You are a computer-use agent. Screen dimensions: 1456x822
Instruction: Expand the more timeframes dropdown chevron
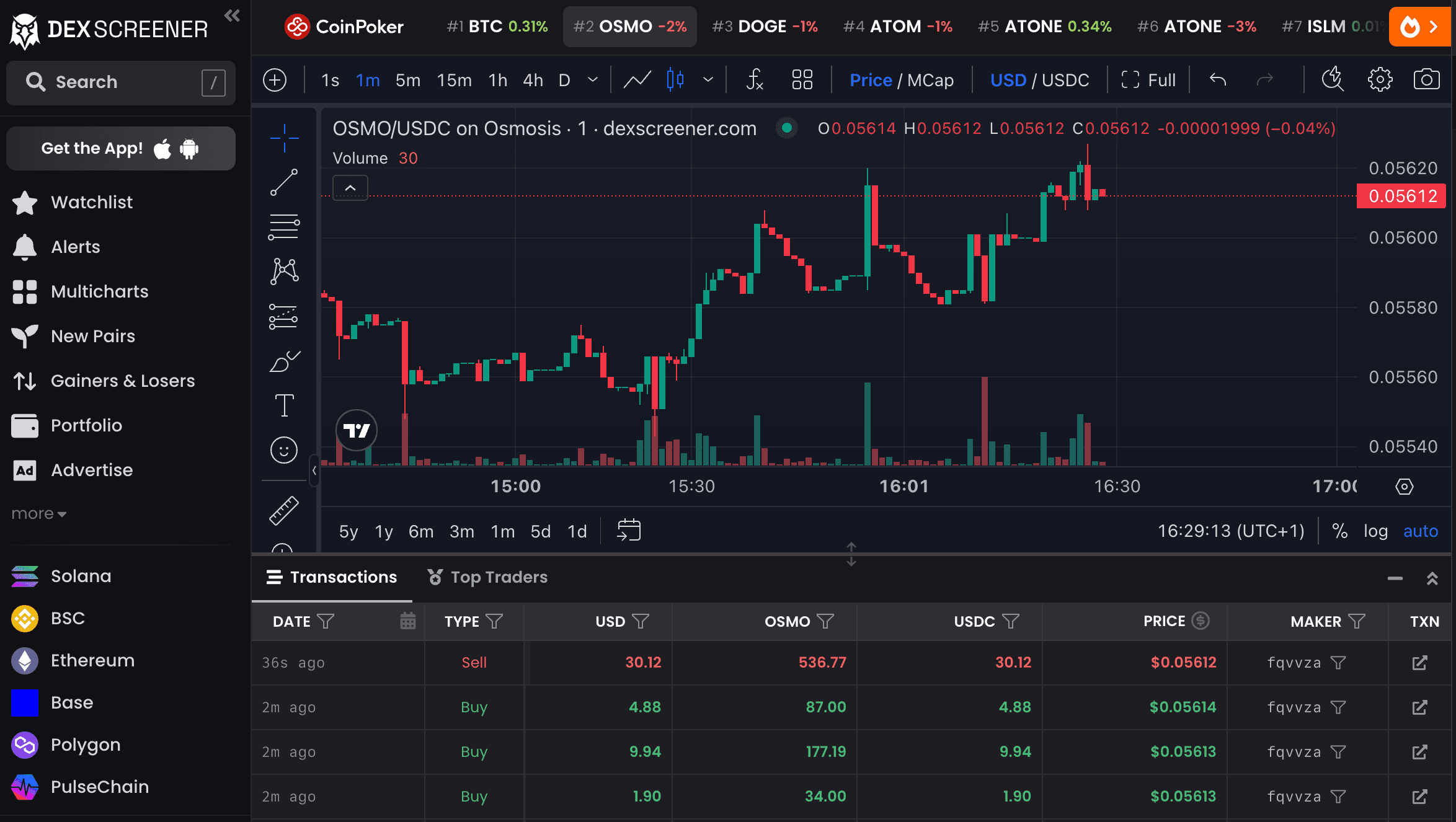593,80
